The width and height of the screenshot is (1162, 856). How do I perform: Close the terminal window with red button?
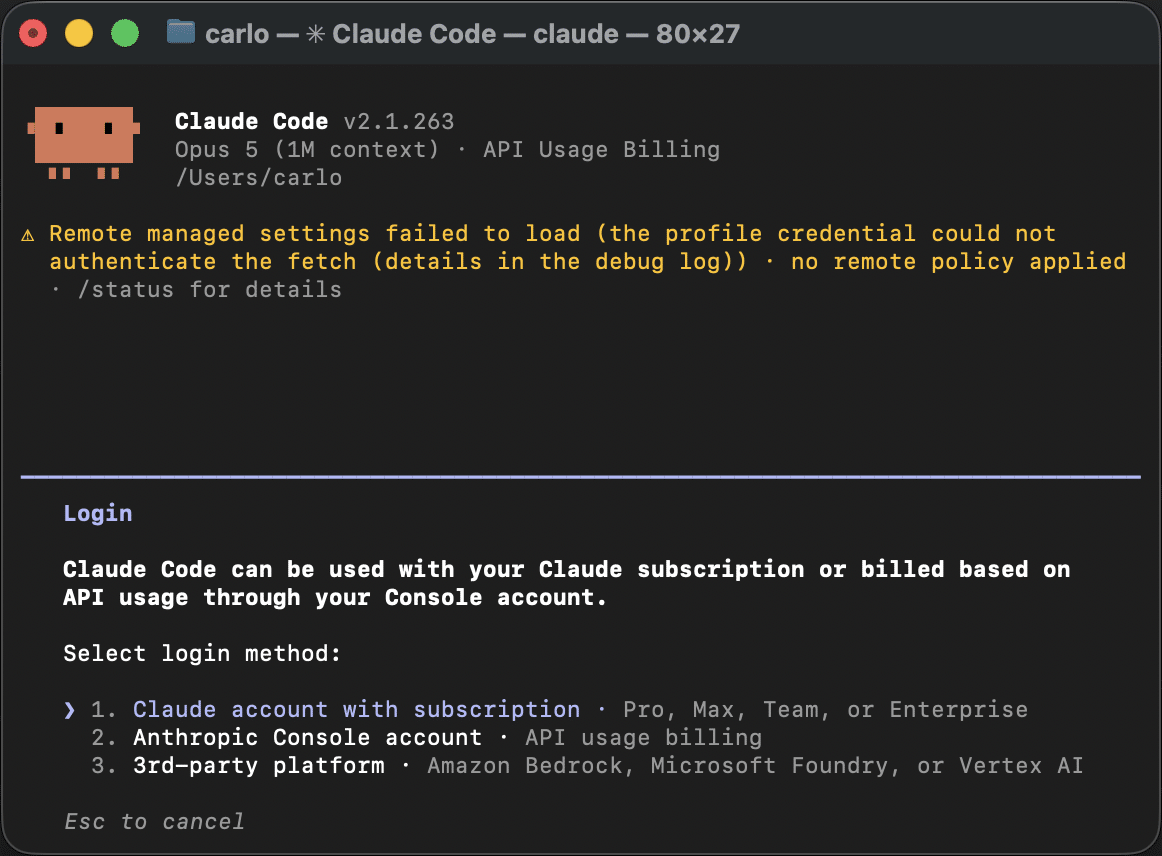click(33, 33)
